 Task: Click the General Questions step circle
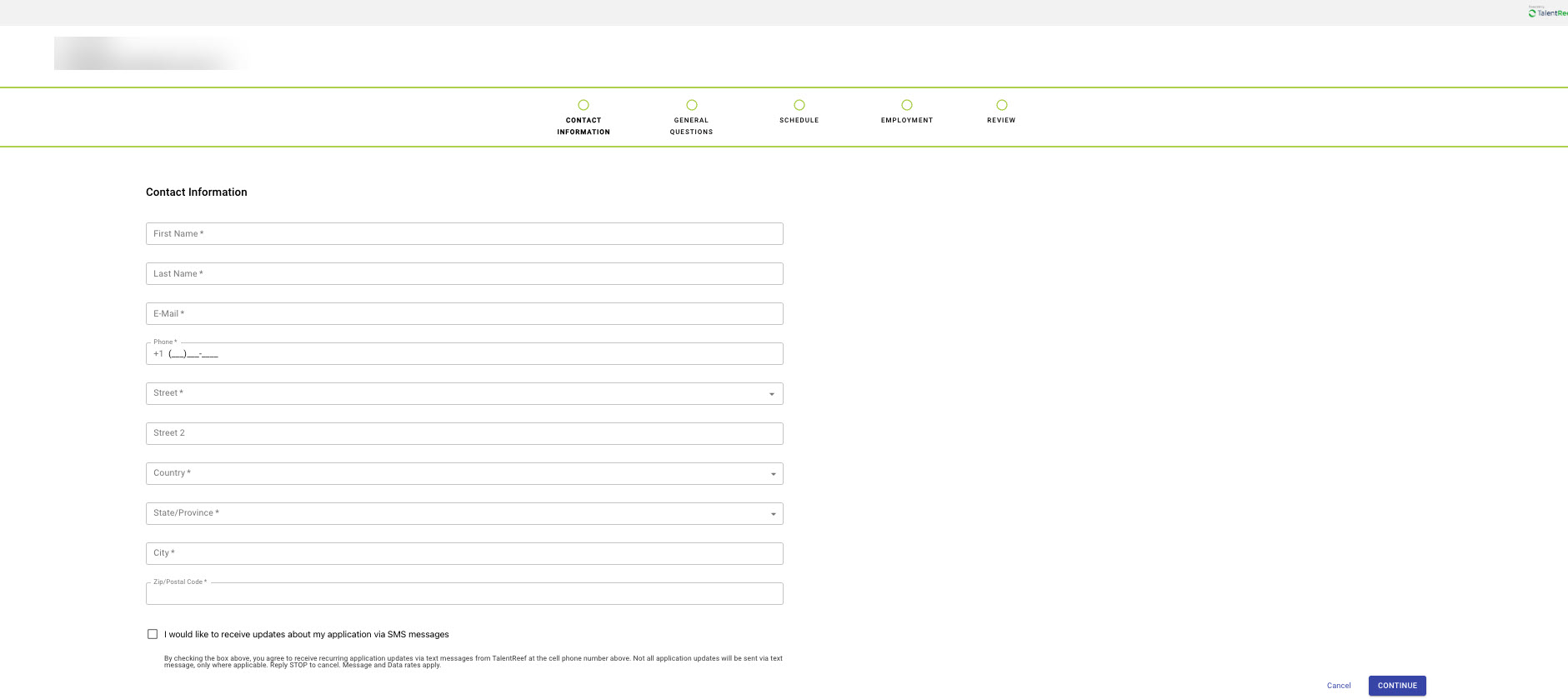(x=691, y=105)
